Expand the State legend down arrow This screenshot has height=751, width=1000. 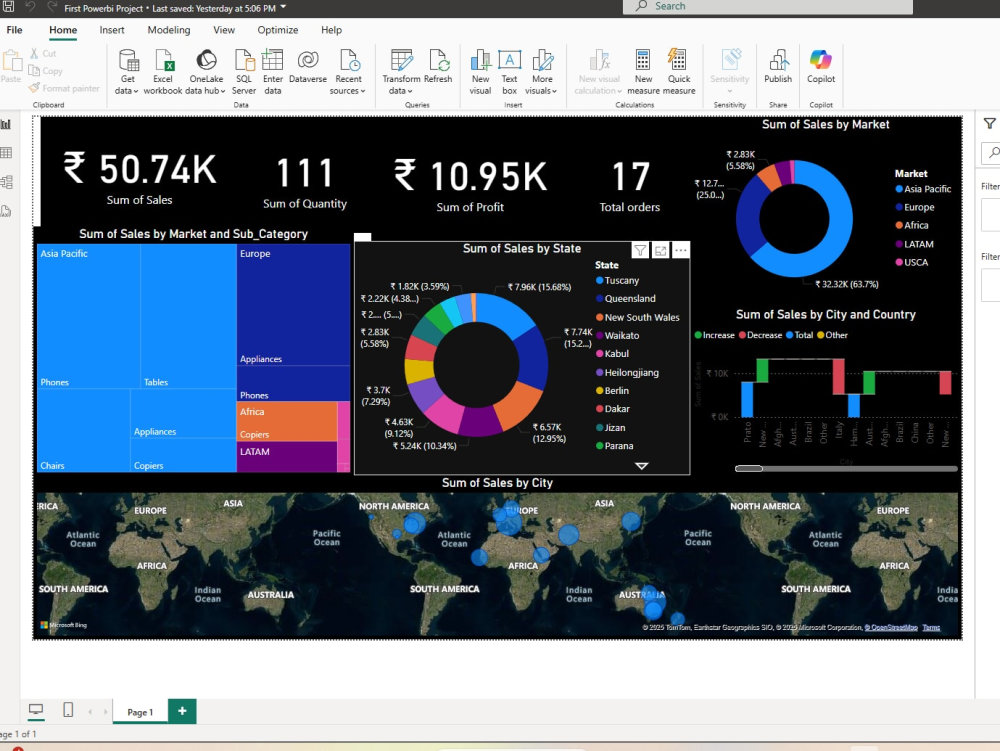[x=642, y=466]
